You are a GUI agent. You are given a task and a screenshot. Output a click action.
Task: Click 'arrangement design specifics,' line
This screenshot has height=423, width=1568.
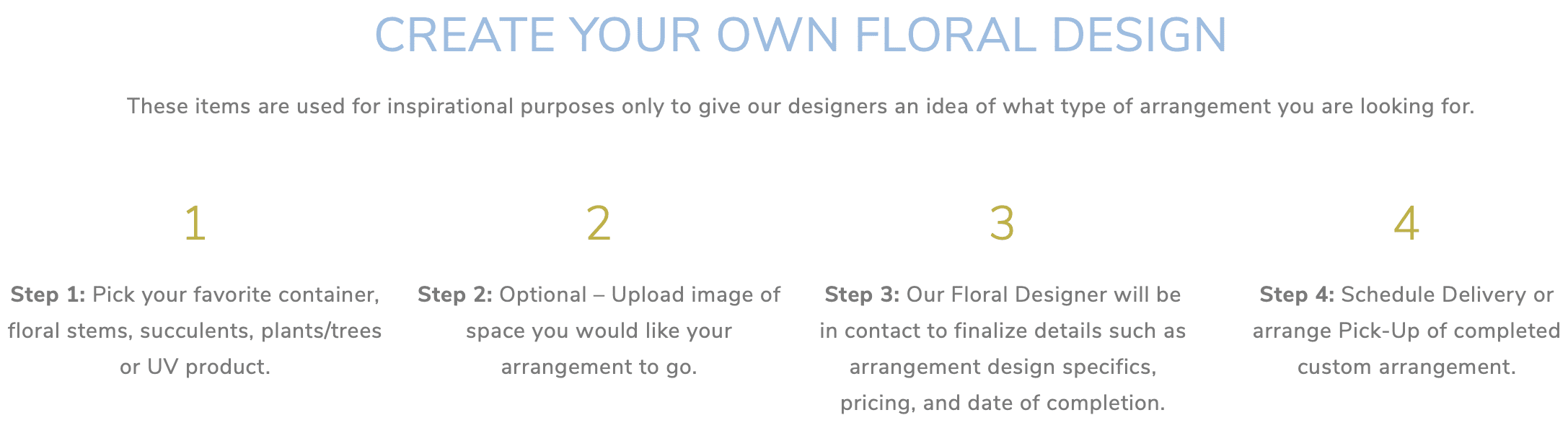(1003, 367)
